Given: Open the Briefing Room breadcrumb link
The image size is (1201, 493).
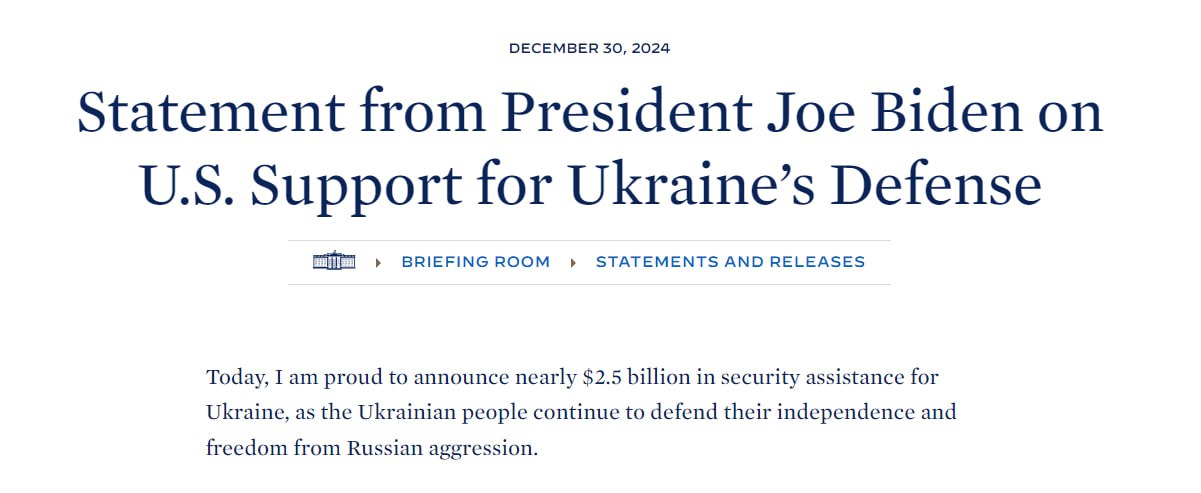Looking at the screenshot, I should click(x=475, y=262).
